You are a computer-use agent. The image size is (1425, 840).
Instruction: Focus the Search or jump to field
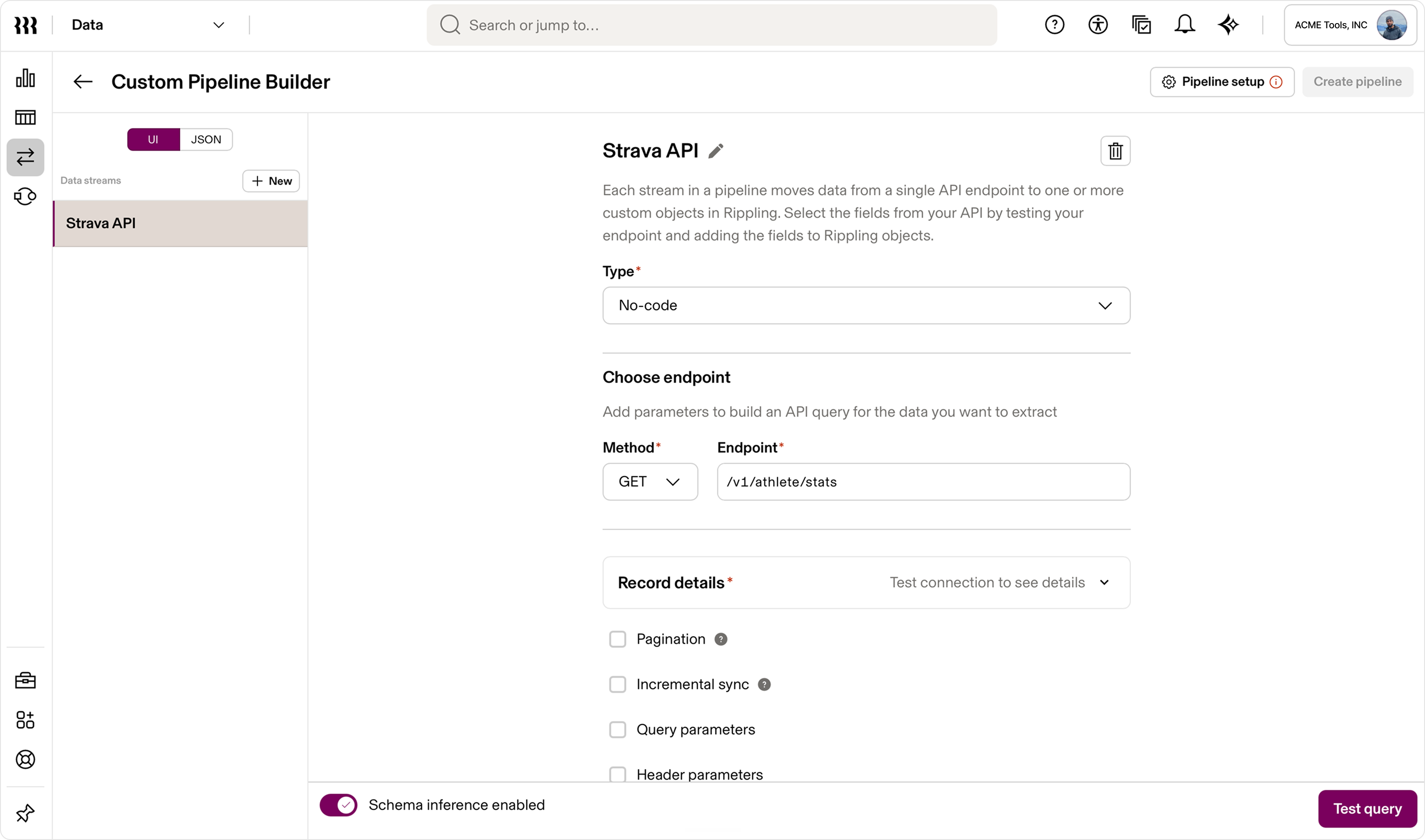coord(712,25)
